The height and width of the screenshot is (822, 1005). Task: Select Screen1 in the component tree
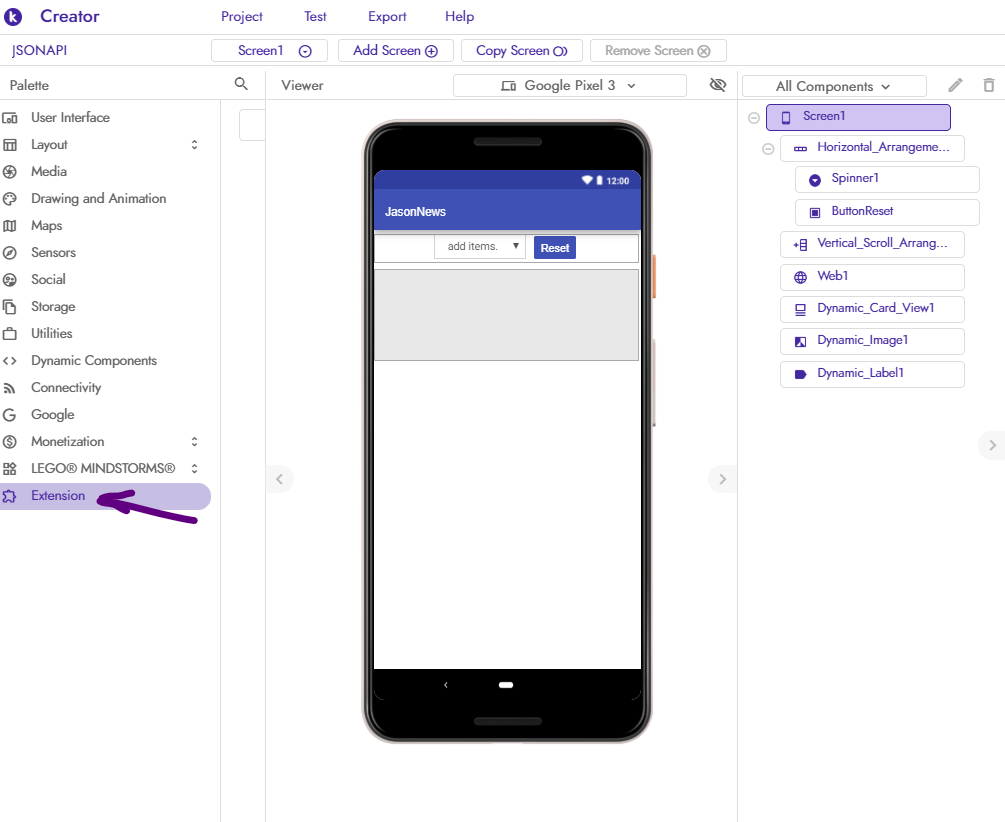858,117
